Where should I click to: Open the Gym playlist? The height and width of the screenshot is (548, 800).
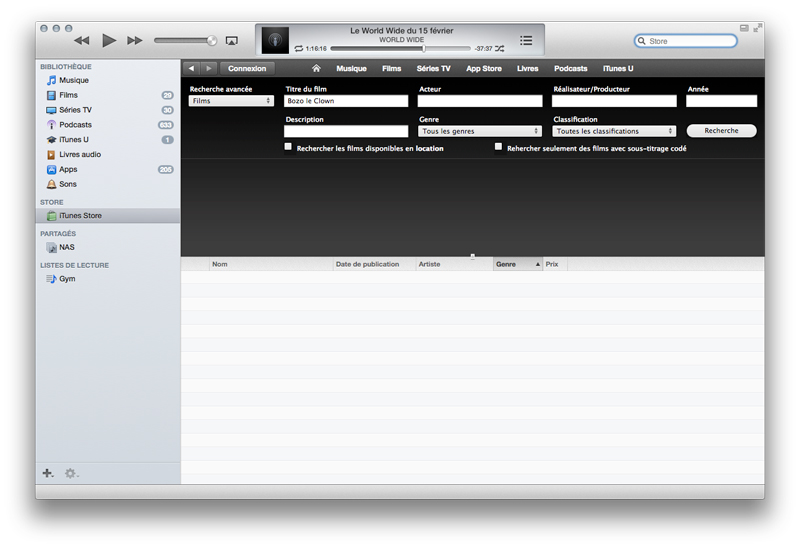[x=108, y=279]
